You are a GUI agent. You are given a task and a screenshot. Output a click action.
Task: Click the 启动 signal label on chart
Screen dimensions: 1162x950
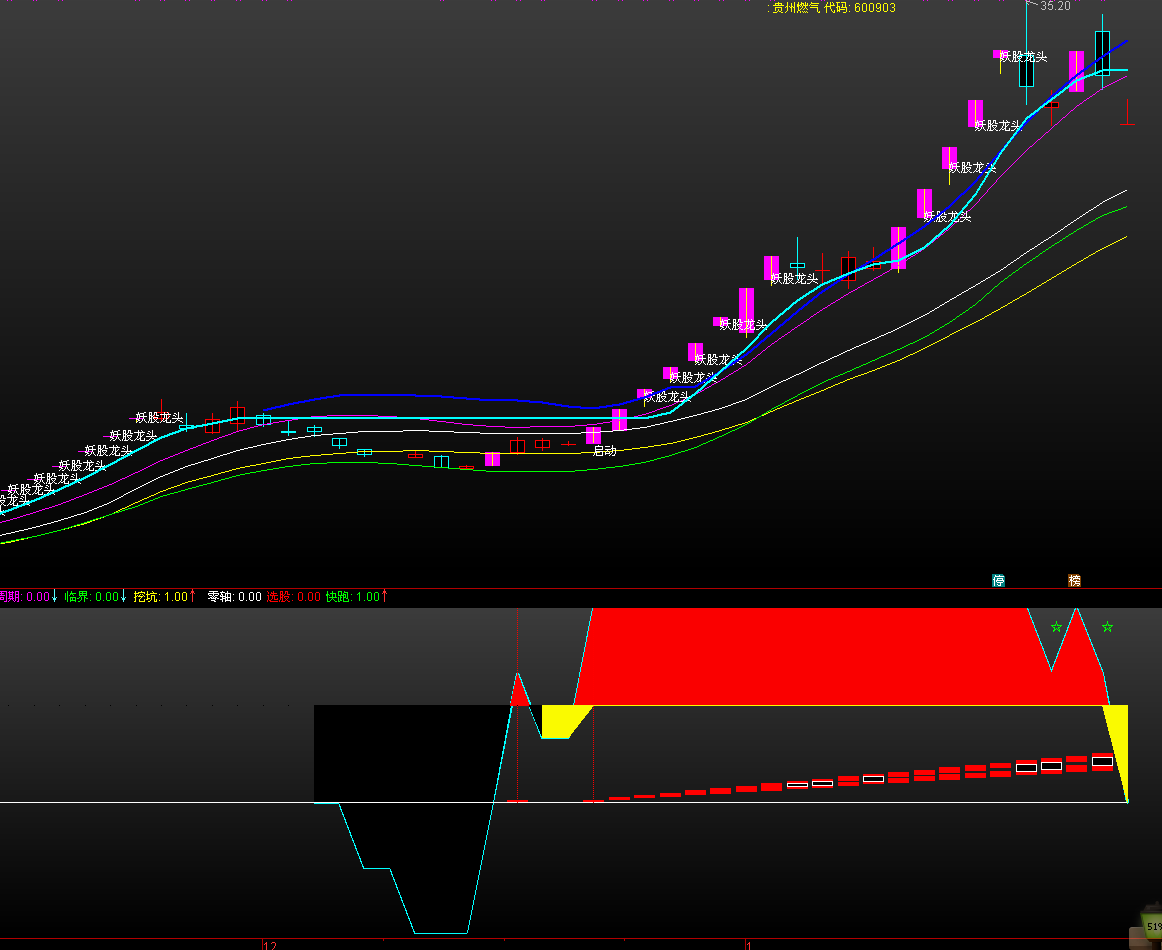[604, 451]
